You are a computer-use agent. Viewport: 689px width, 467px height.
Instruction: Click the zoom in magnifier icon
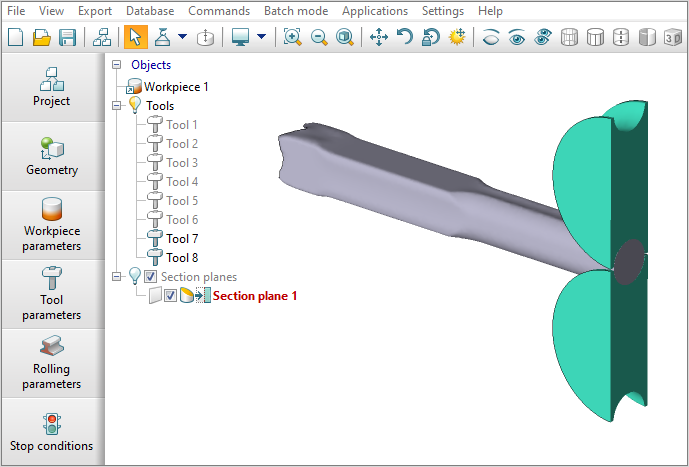click(x=292, y=37)
